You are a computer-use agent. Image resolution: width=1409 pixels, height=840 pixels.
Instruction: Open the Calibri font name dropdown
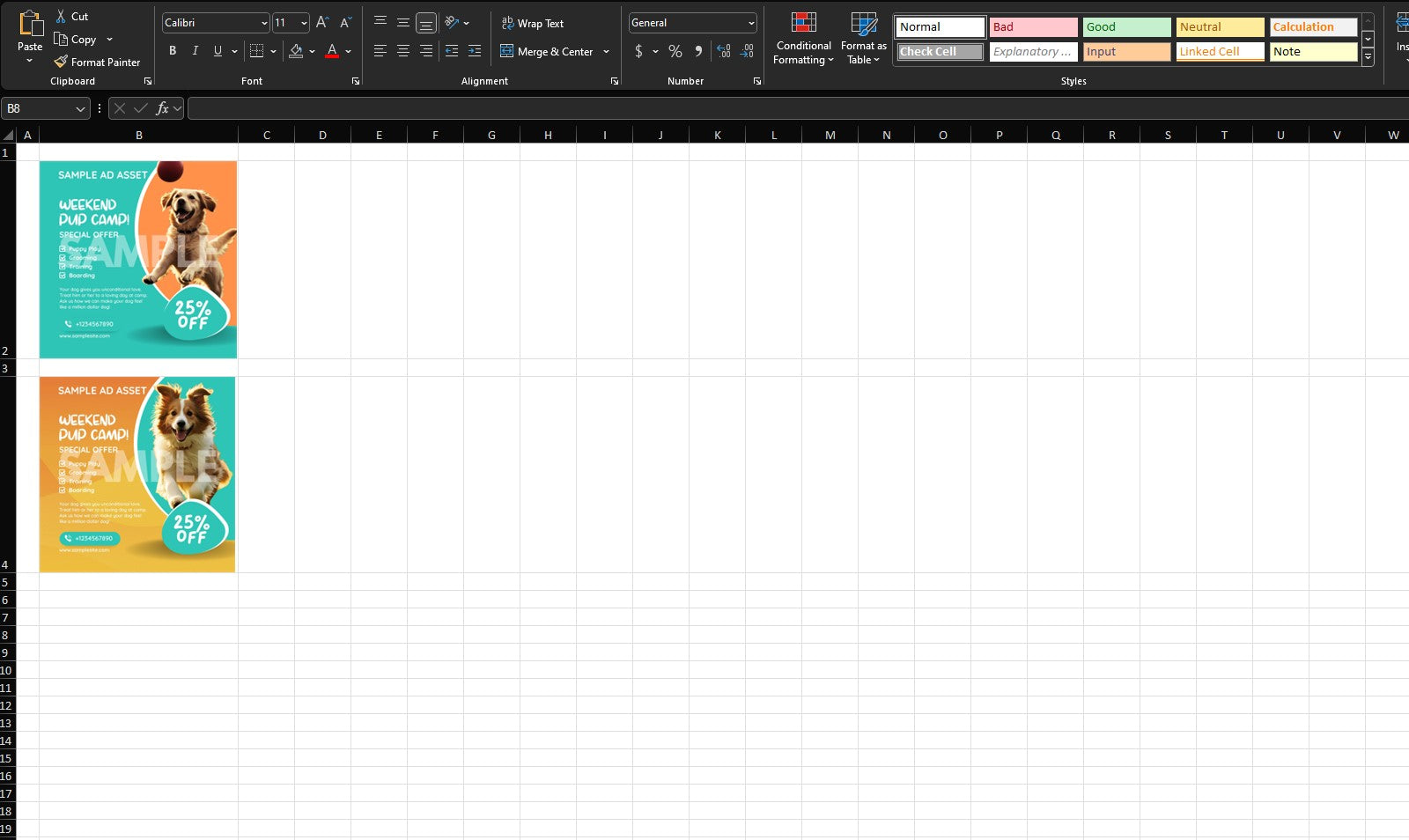264,23
